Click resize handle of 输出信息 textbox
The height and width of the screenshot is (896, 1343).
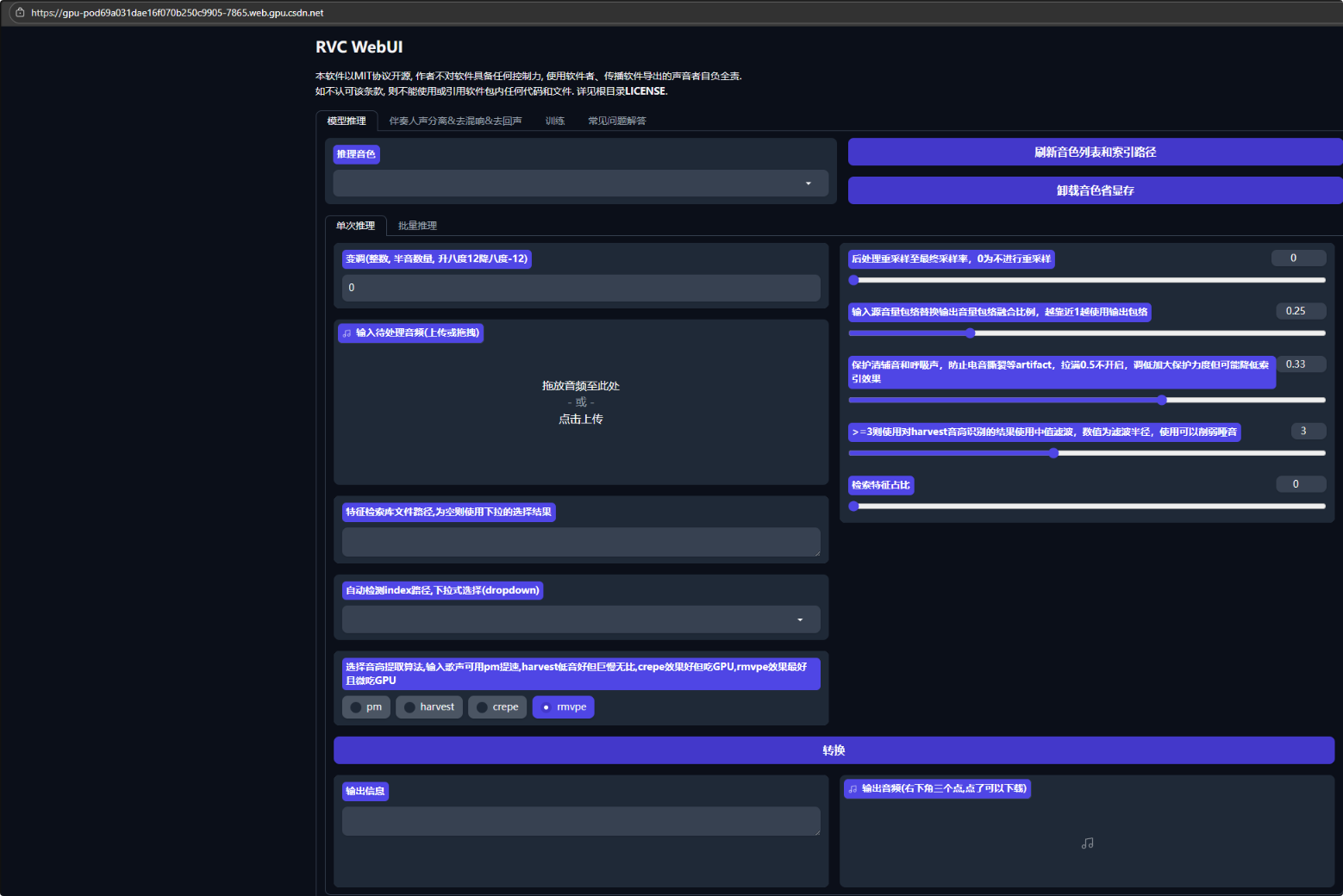pyautogui.click(x=815, y=831)
